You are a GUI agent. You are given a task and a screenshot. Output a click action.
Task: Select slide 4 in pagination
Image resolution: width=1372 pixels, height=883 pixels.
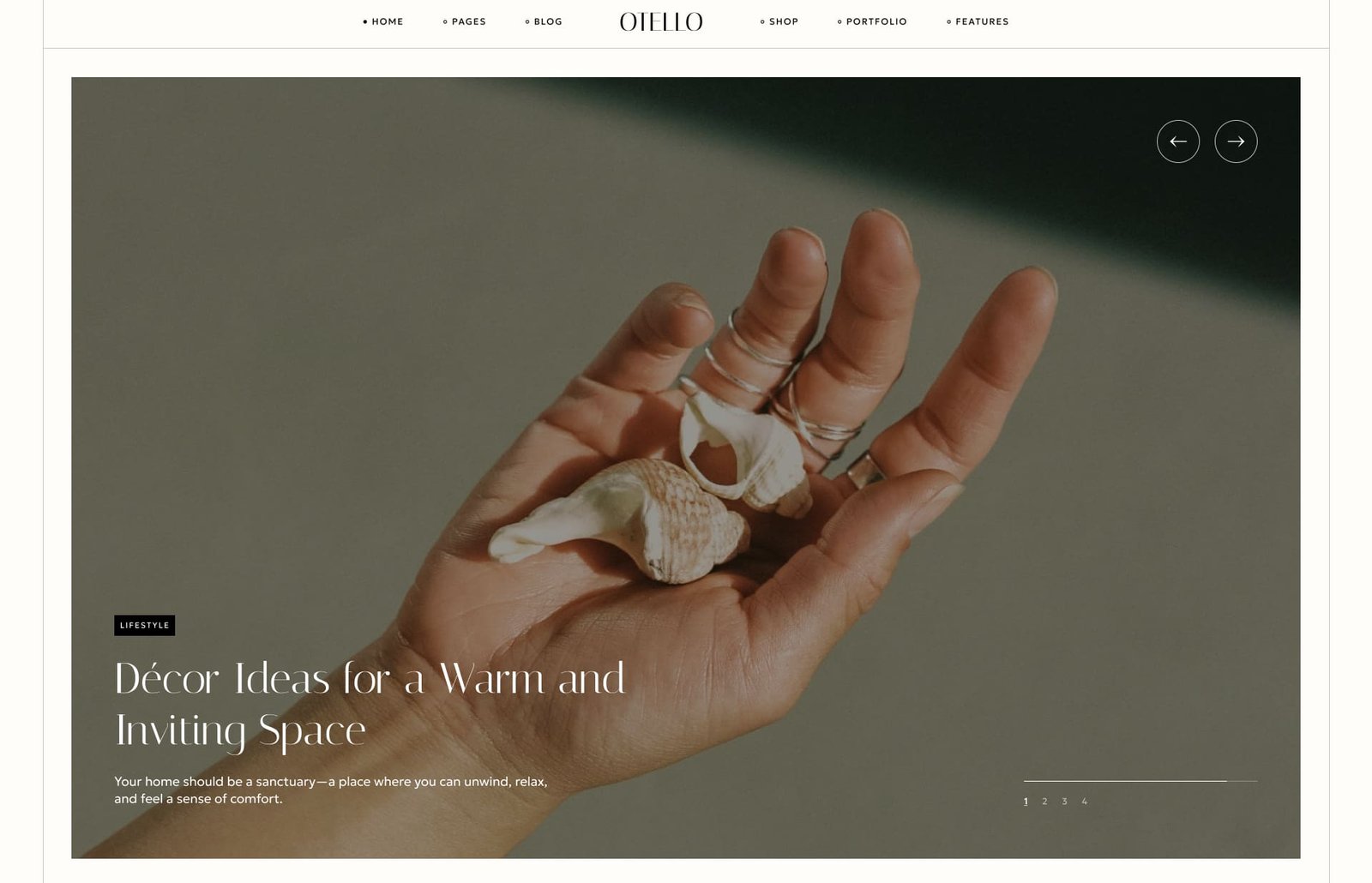(1084, 802)
